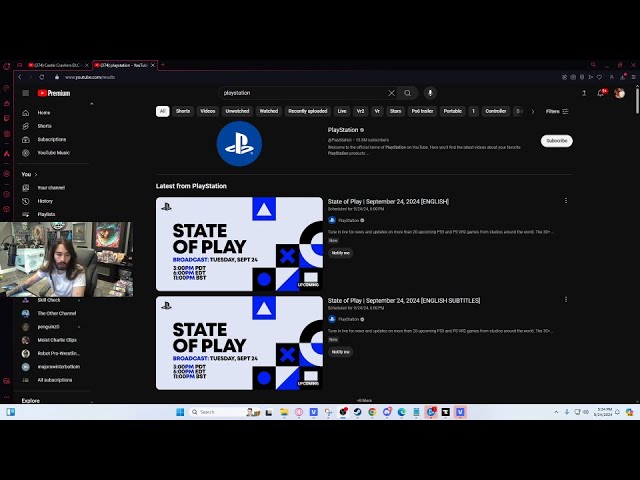This screenshot has height=480, width=640.
Task: Select the Portable filter chip
Action: click(453, 111)
